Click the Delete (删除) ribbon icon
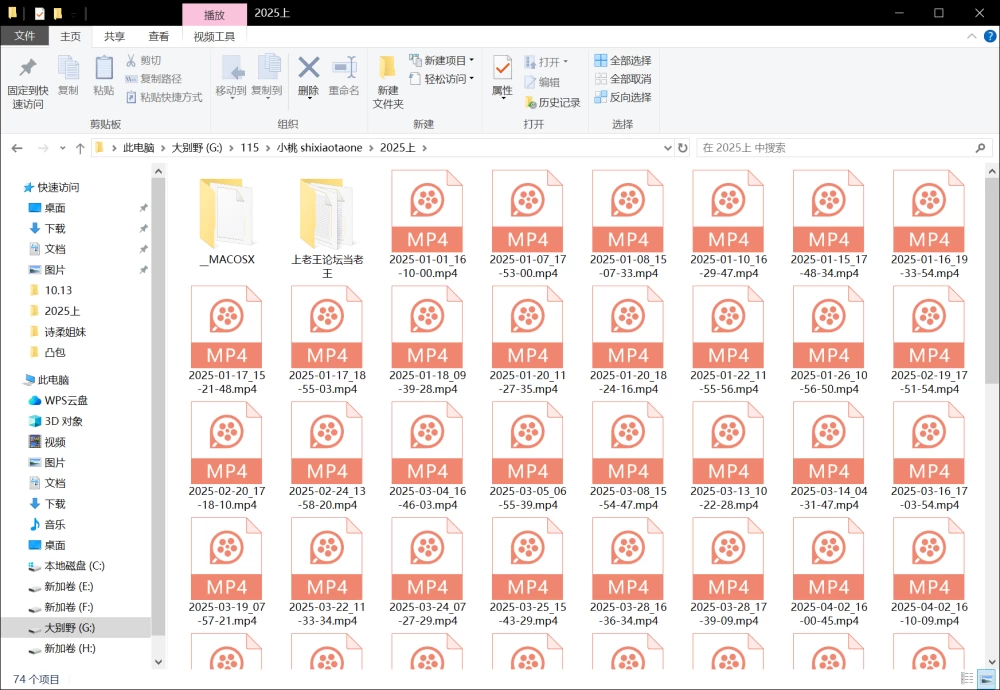The width and height of the screenshot is (1000, 690). [309, 76]
